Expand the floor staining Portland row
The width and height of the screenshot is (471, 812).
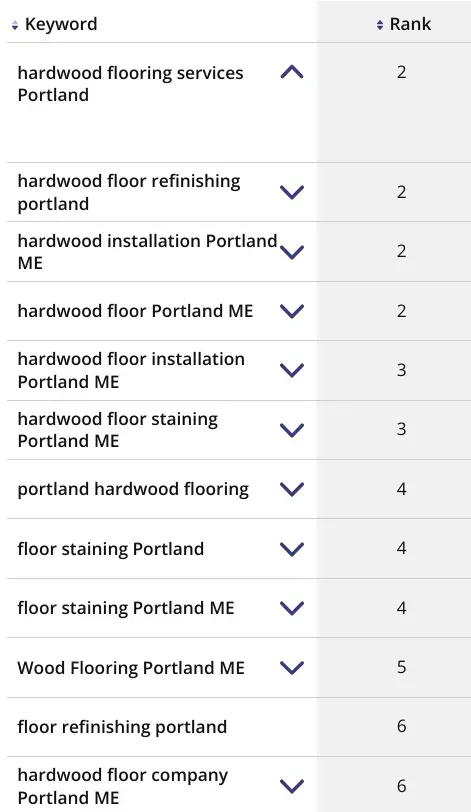[x=292, y=549]
